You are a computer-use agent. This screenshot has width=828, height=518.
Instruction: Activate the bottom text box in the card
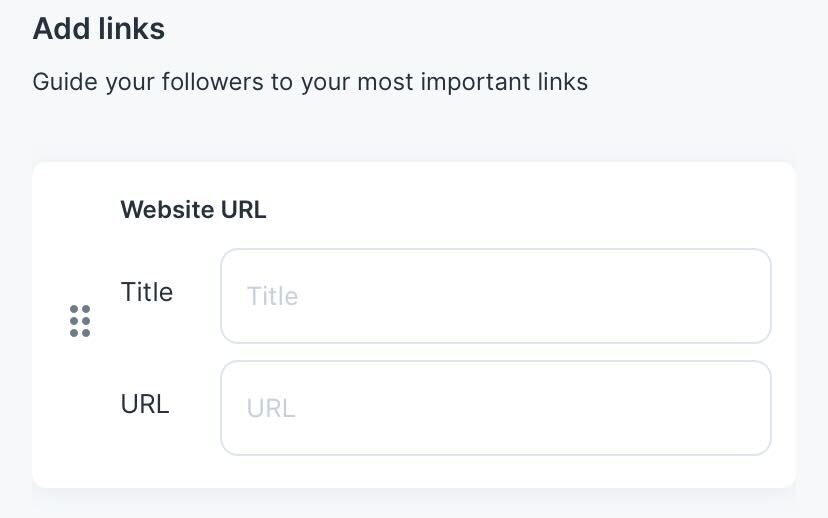point(495,408)
